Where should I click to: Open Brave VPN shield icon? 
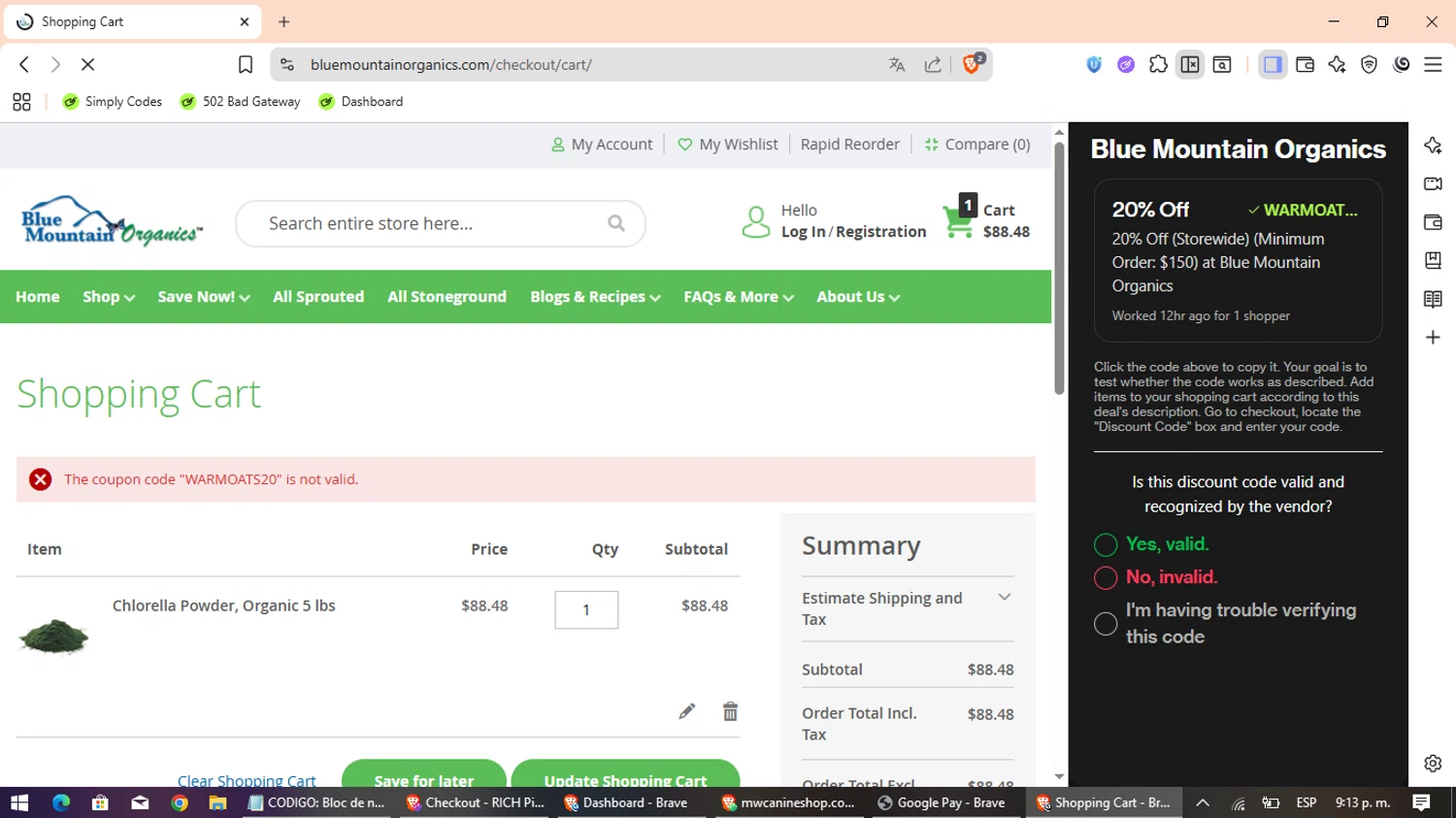click(x=1369, y=65)
